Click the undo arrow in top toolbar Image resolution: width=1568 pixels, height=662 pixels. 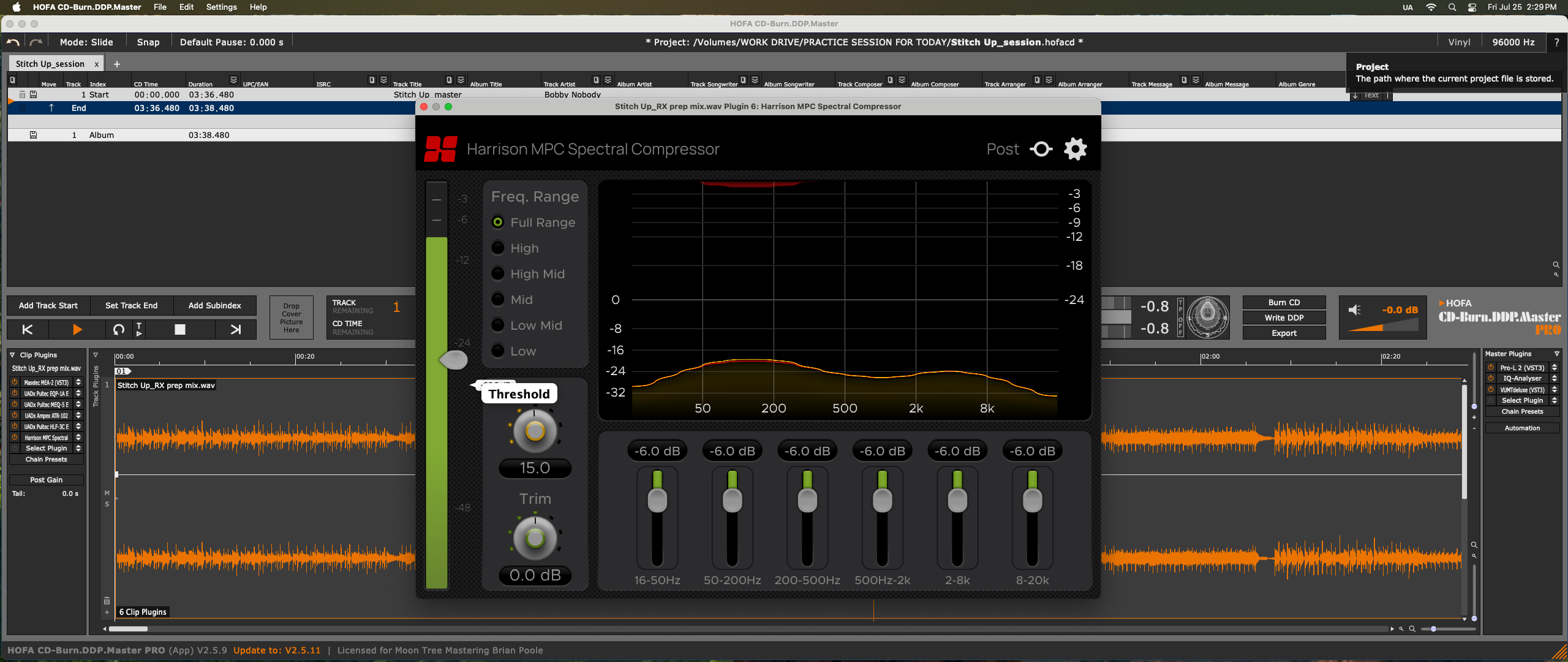pos(12,42)
